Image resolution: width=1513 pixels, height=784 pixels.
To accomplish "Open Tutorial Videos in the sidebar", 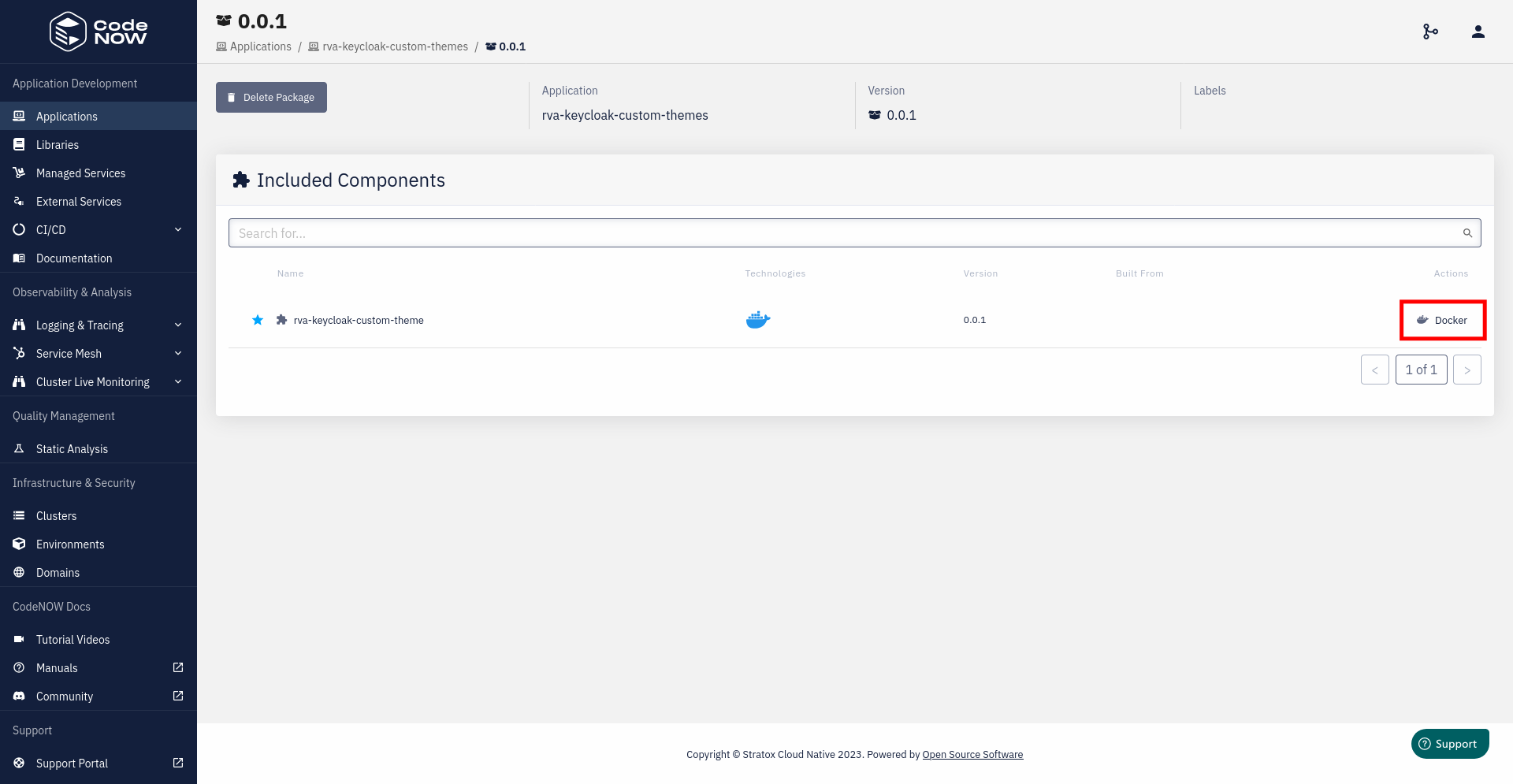I will [x=99, y=639].
